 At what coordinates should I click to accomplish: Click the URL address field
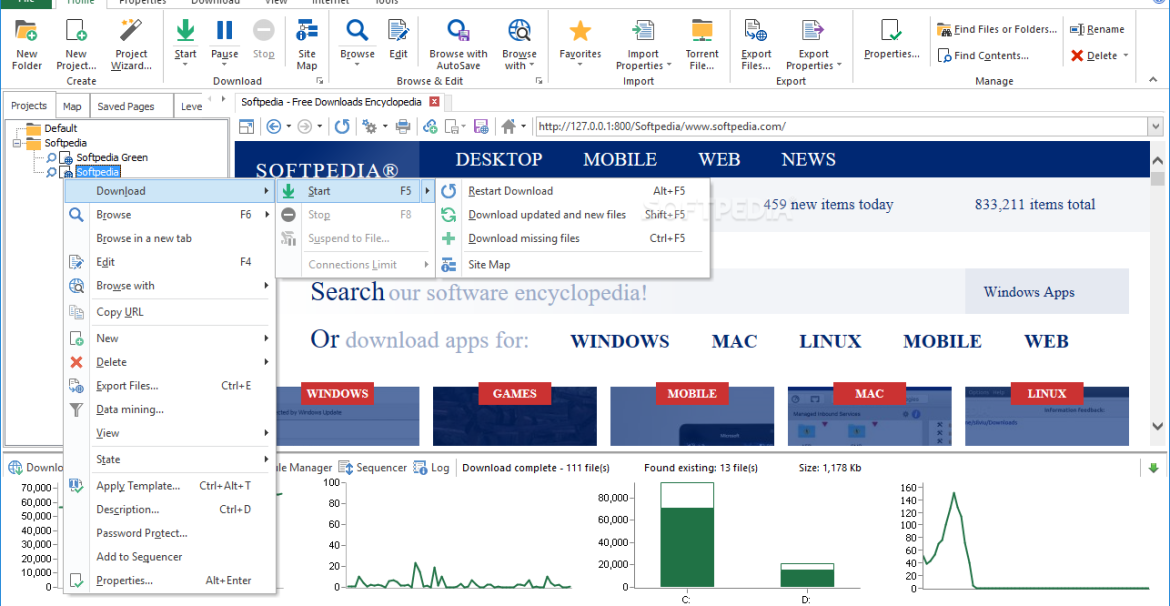coord(842,127)
